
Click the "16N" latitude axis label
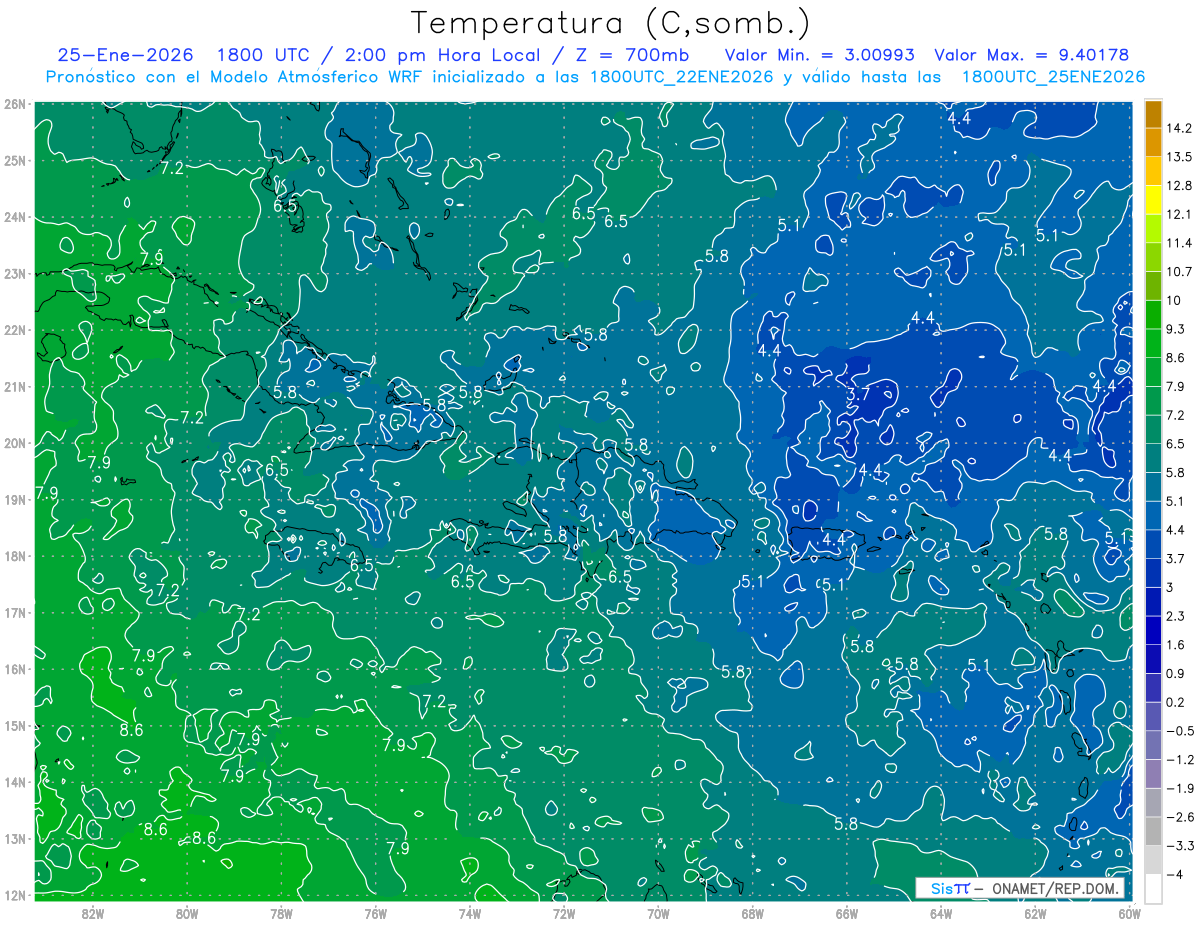[14, 669]
